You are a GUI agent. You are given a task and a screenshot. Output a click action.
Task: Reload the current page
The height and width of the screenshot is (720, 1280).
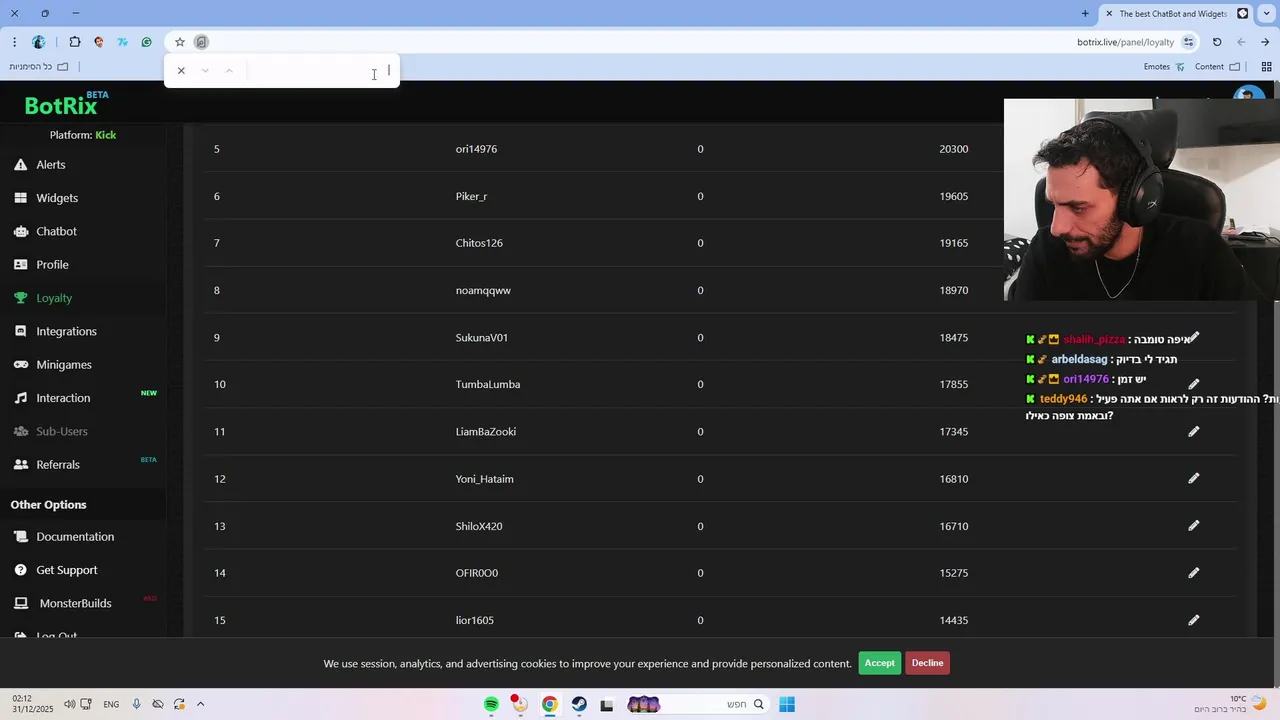(x=1217, y=42)
